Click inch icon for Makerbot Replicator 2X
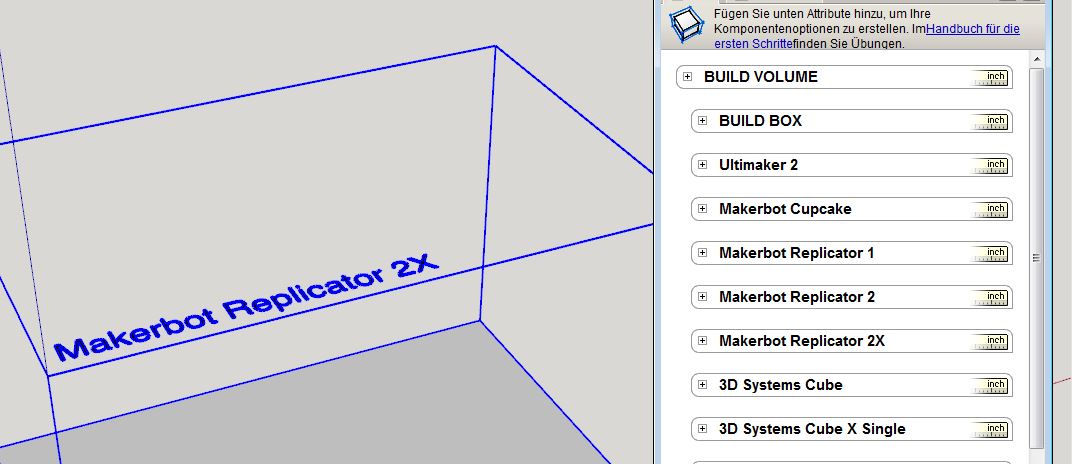This screenshot has height=464, width=1073. [x=992, y=342]
